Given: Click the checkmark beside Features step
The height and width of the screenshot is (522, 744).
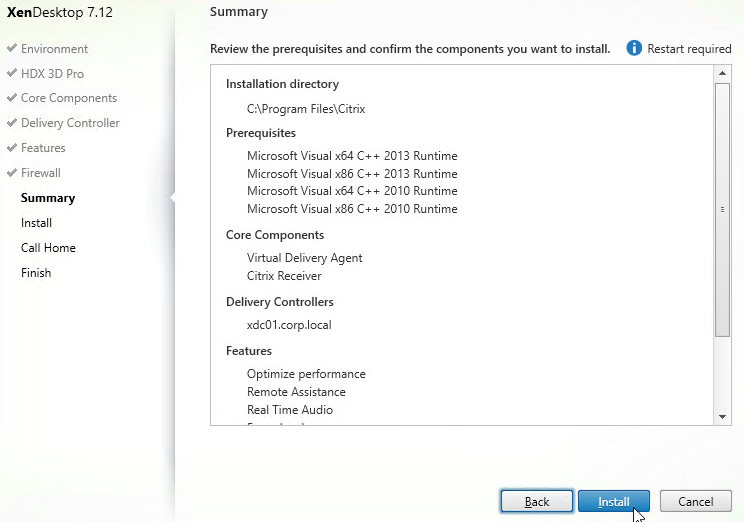Looking at the screenshot, I should click(12, 147).
